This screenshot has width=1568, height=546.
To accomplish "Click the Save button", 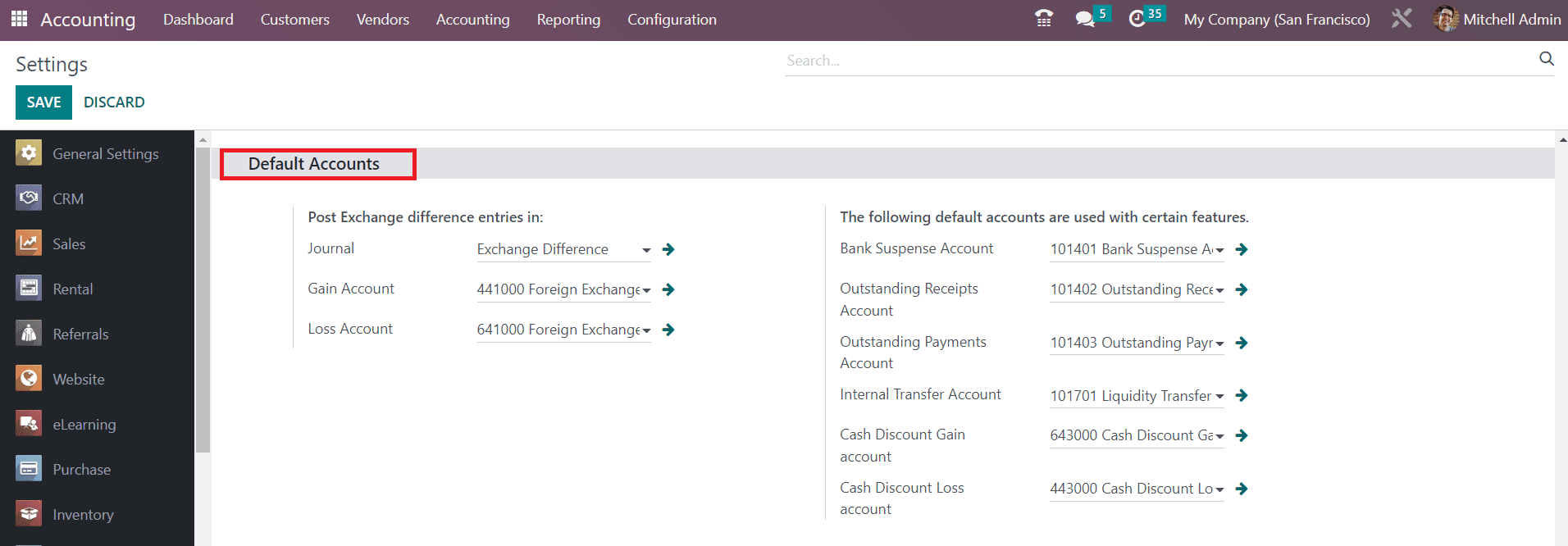I will 43,102.
